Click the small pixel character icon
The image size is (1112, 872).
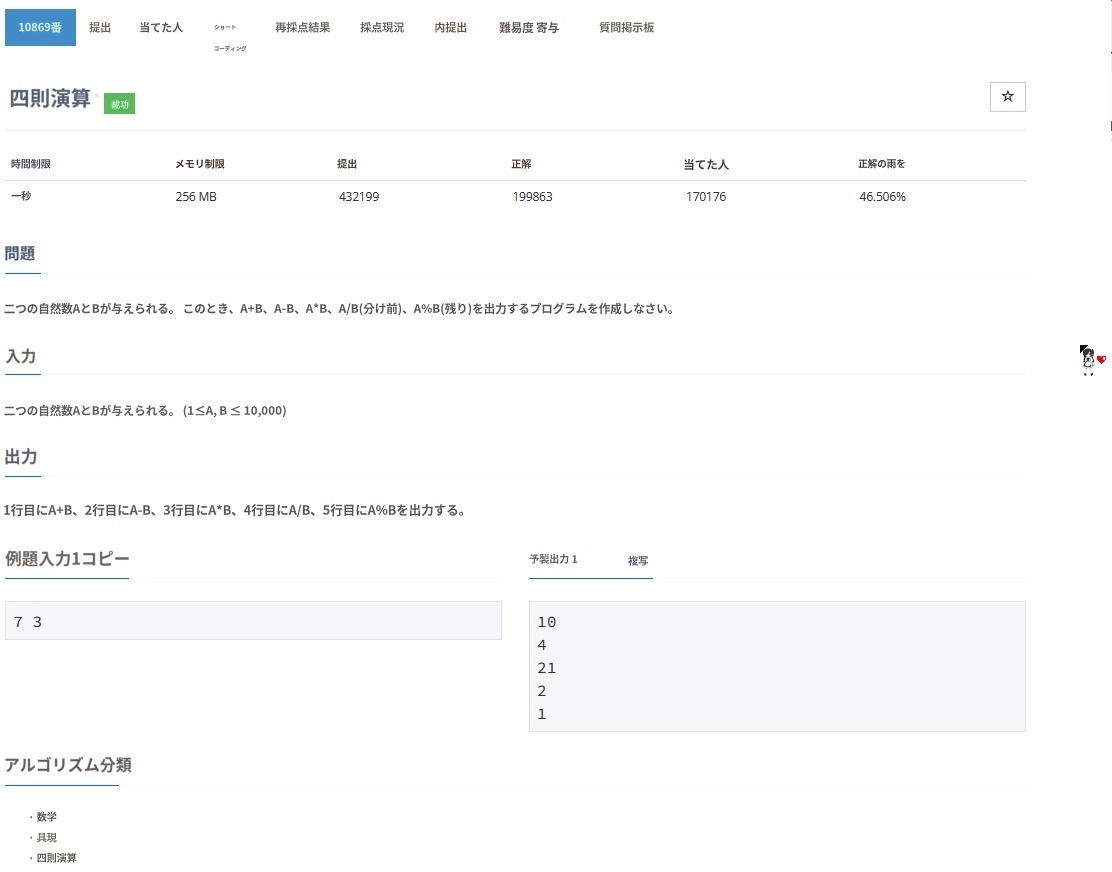(x=1090, y=360)
